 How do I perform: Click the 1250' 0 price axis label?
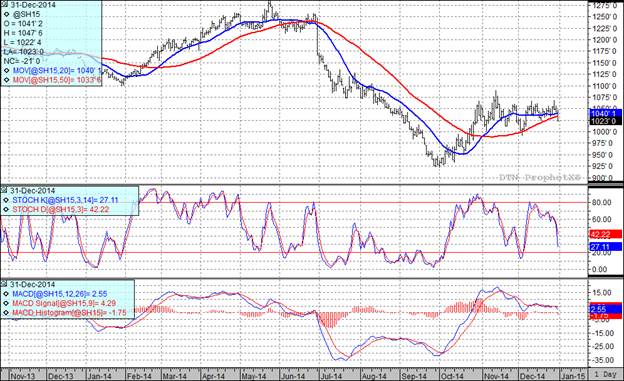[604, 17]
